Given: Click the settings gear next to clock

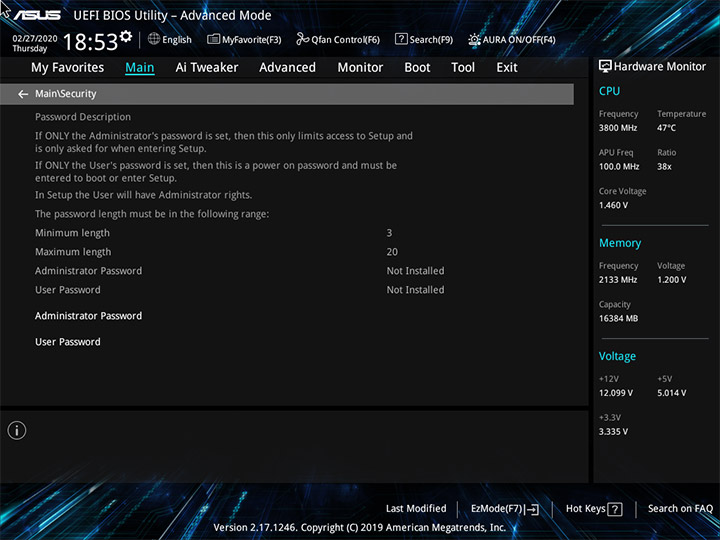Looking at the screenshot, I should (x=125, y=36).
